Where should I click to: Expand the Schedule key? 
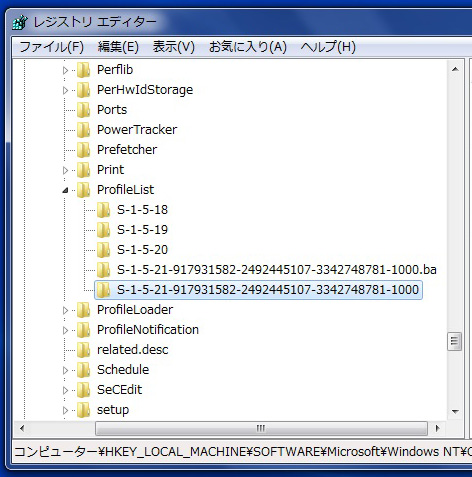(x=65, y=370)
